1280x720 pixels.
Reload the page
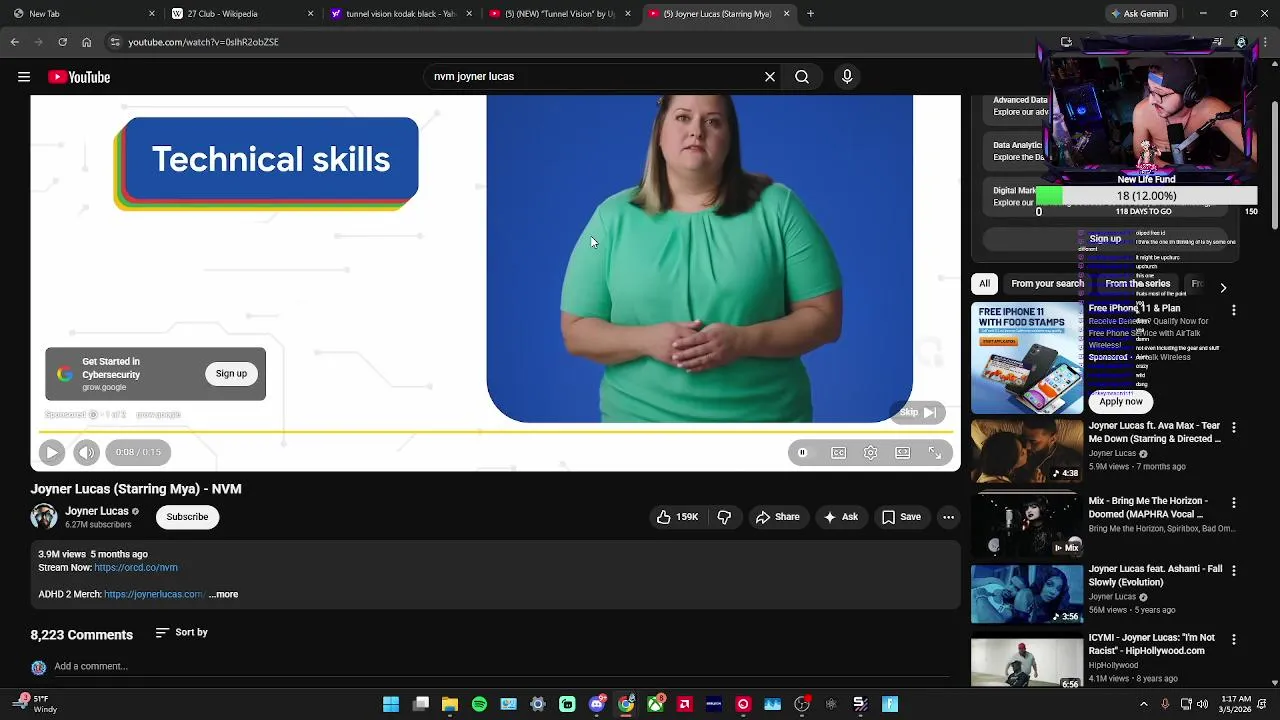[x=62, y=42]
